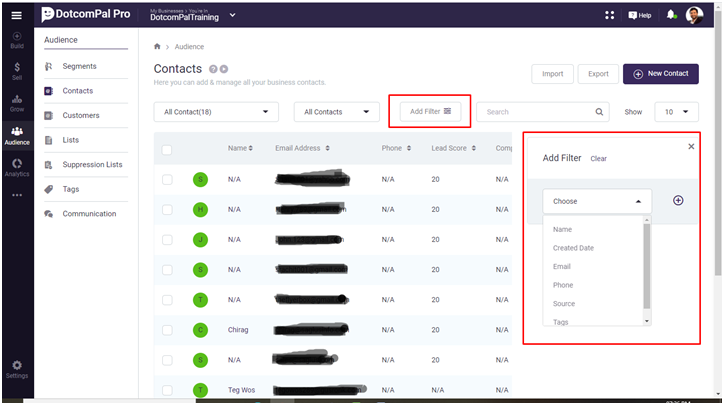Image resolution: width=724 pixels, height=405 pixels.
Task: Click the Audience breadcrumb link
Action: (x=189, y=47)
